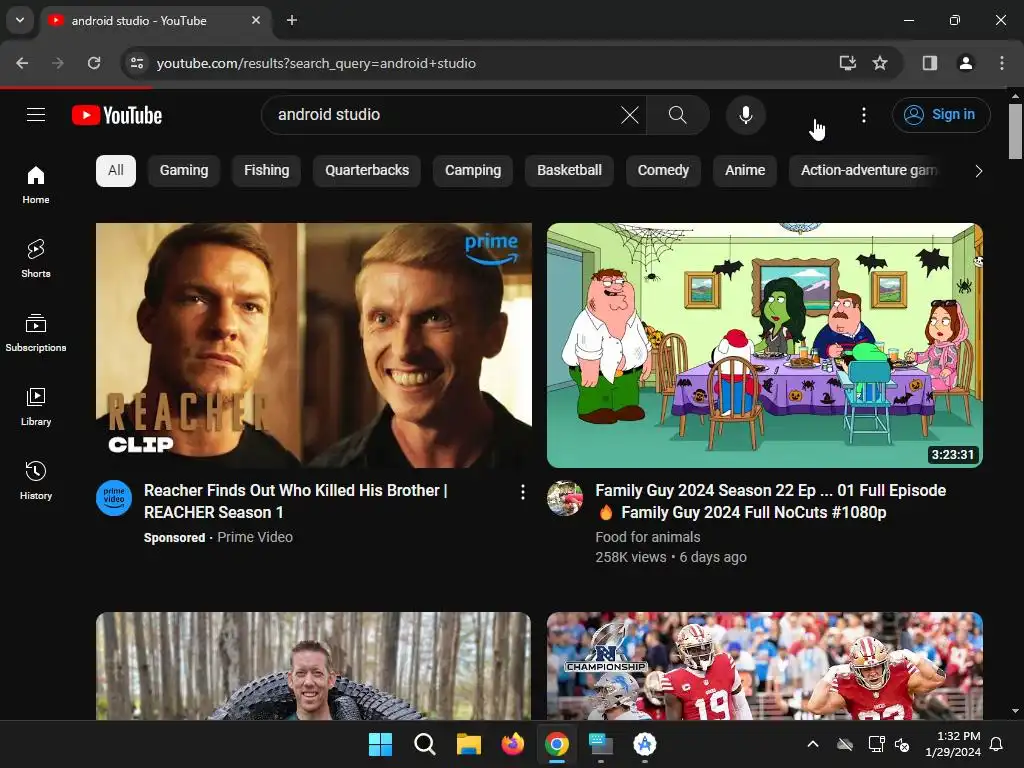The width and height of the screenshot is (1024, 768).
Task: Open File Explorer from the taskbar
Action: 468,744
